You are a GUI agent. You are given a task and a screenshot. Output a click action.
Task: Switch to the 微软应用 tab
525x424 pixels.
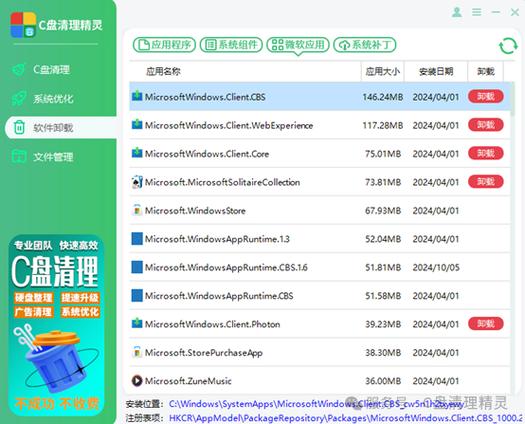(x=298, y=45)
